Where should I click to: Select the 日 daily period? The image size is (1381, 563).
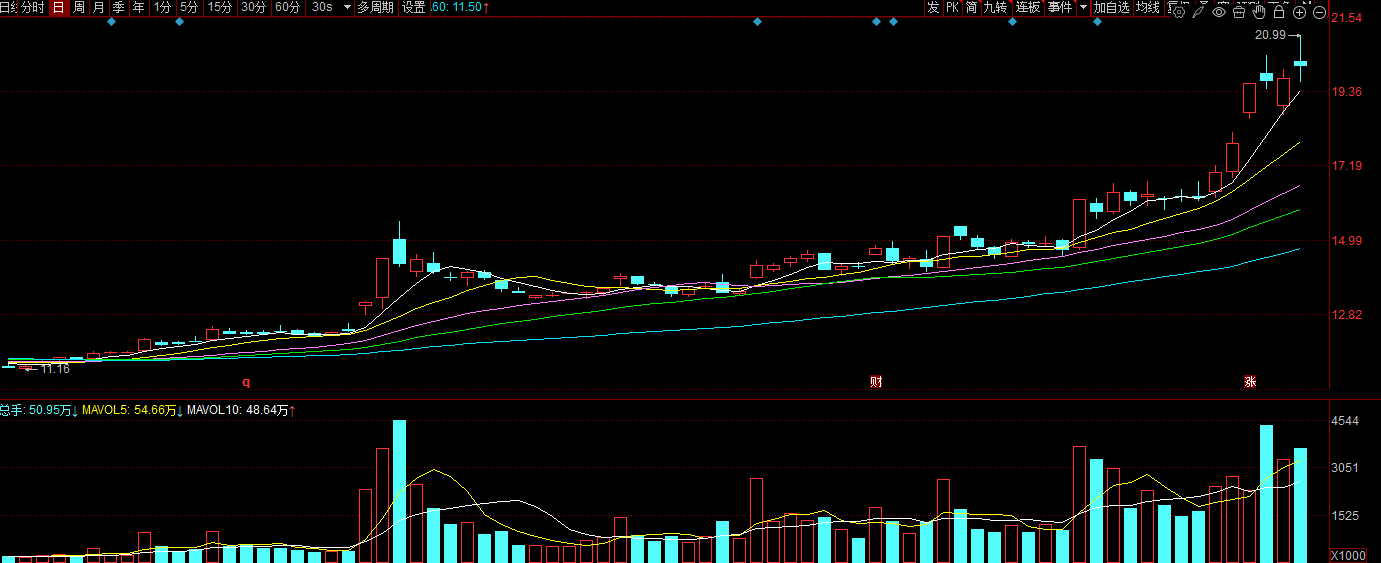pyautogui.click(x=58, y=7)
